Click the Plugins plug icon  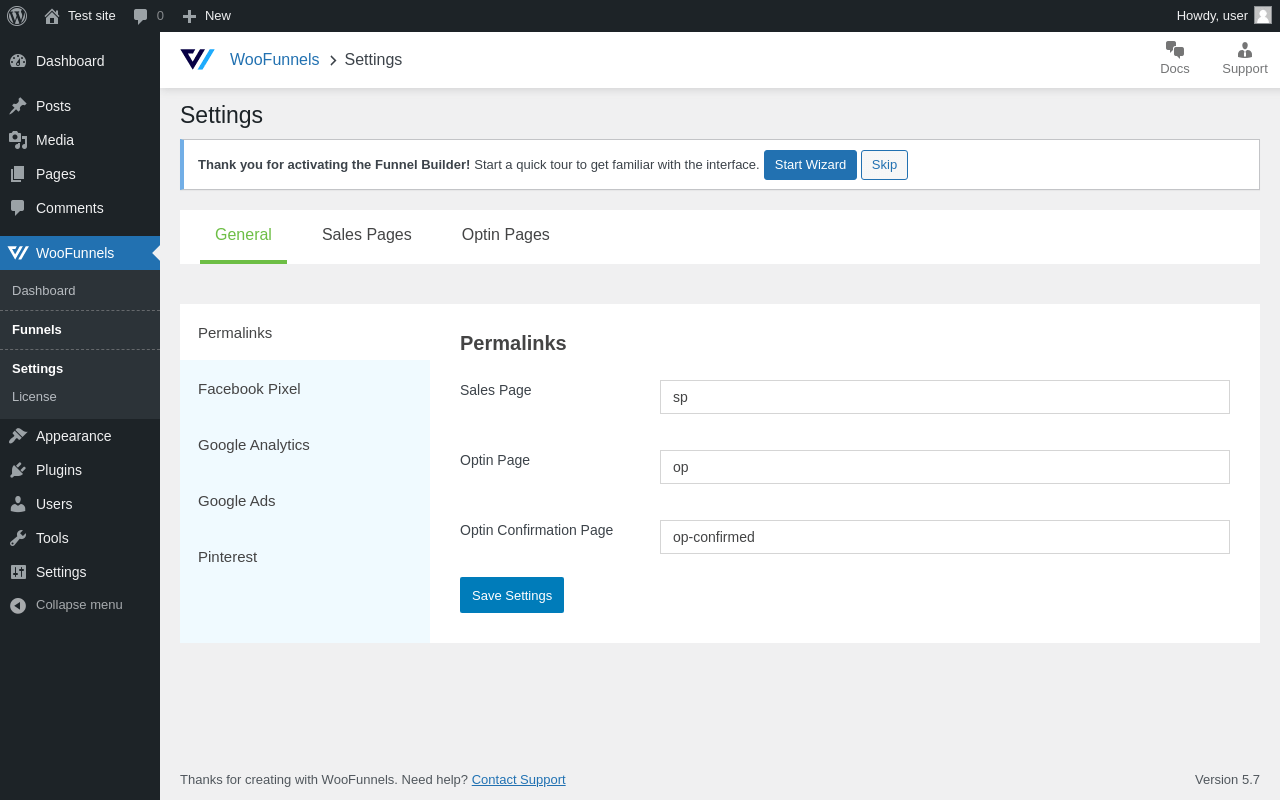click(18, 470)
